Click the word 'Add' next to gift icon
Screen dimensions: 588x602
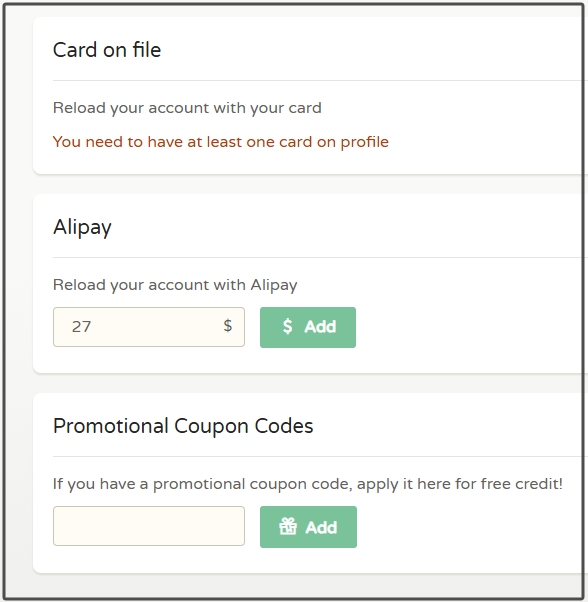(321, 527)
